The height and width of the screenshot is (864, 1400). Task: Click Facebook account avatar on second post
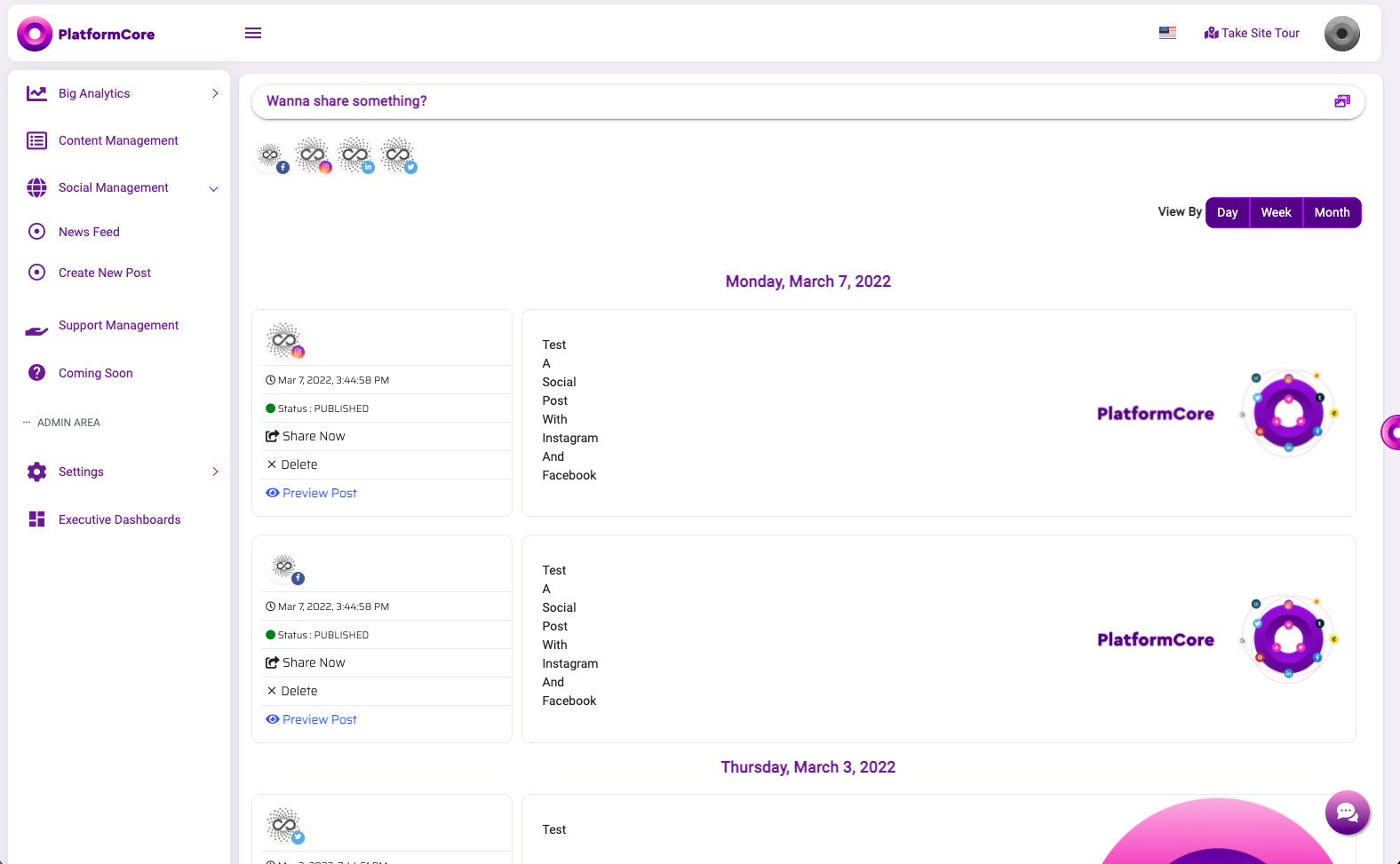click(285, 567)
